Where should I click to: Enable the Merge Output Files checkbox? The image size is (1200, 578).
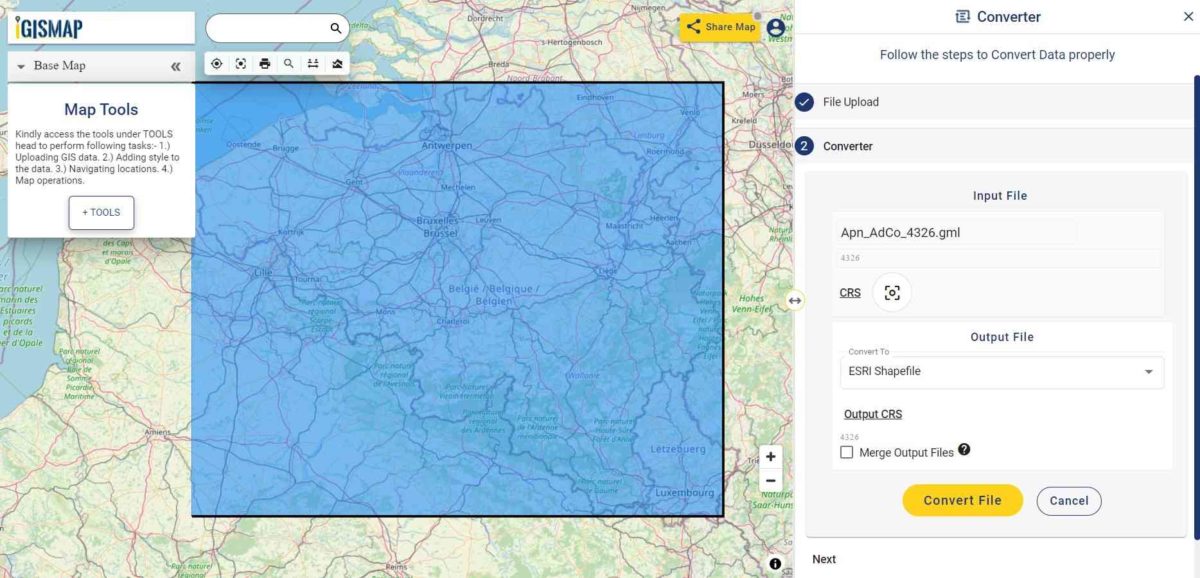tap(847, 452)
